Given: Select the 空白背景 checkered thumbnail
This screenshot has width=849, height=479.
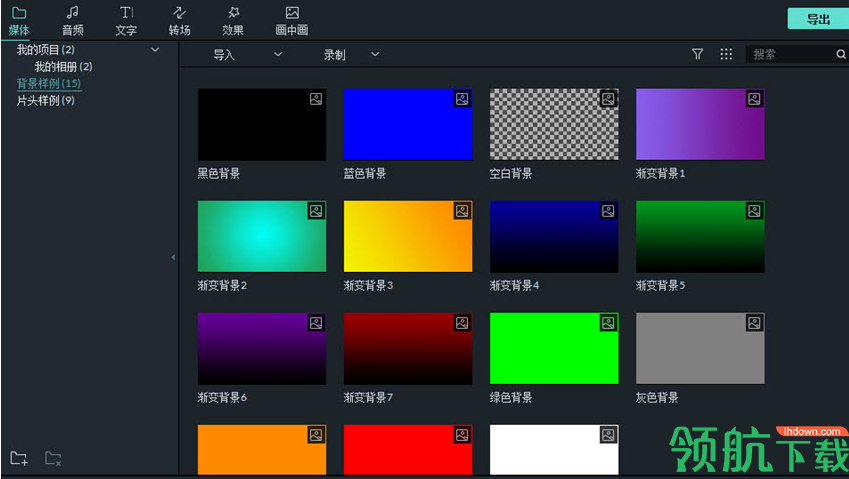Looking at the screenshot, I should [554, 124].
